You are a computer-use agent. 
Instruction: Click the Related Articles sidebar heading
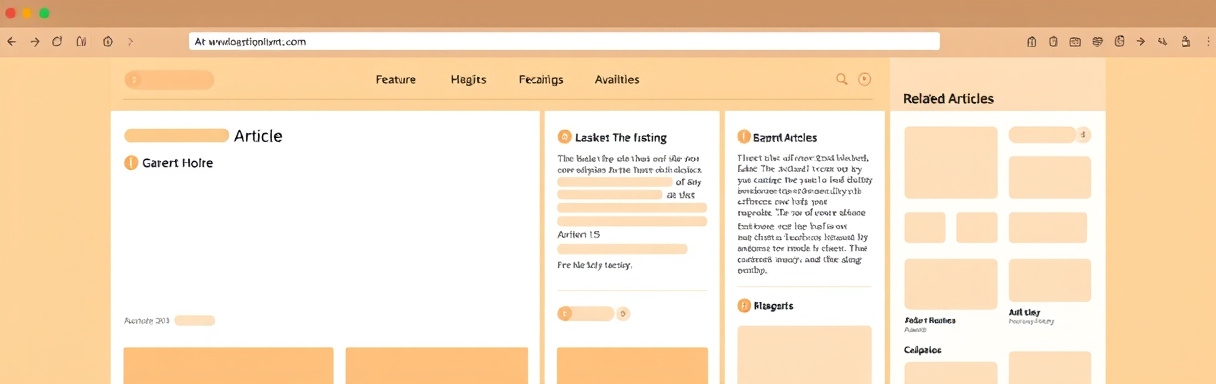[948, 99]
